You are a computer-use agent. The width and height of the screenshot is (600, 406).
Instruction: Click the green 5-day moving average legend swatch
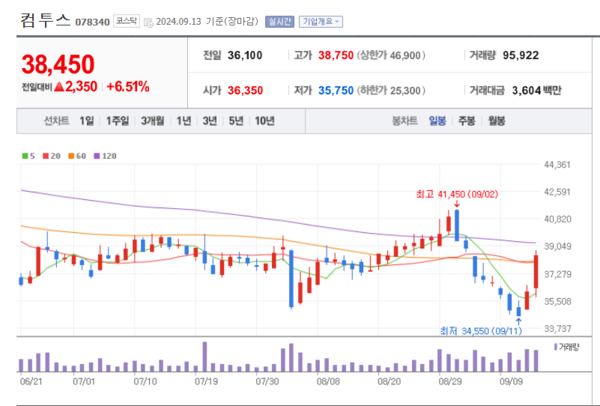point(25,156)
